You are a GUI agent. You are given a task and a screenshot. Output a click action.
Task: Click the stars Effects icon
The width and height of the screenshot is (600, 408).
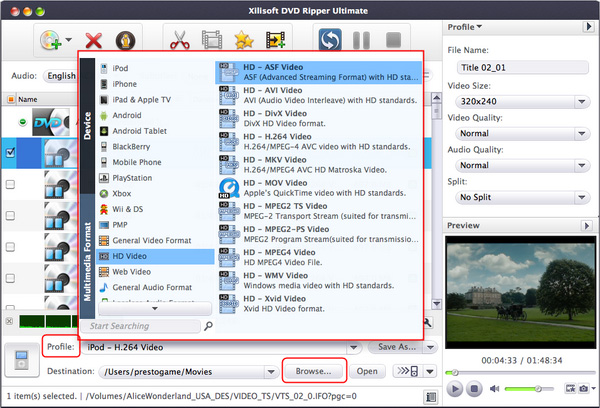point(244,39)
